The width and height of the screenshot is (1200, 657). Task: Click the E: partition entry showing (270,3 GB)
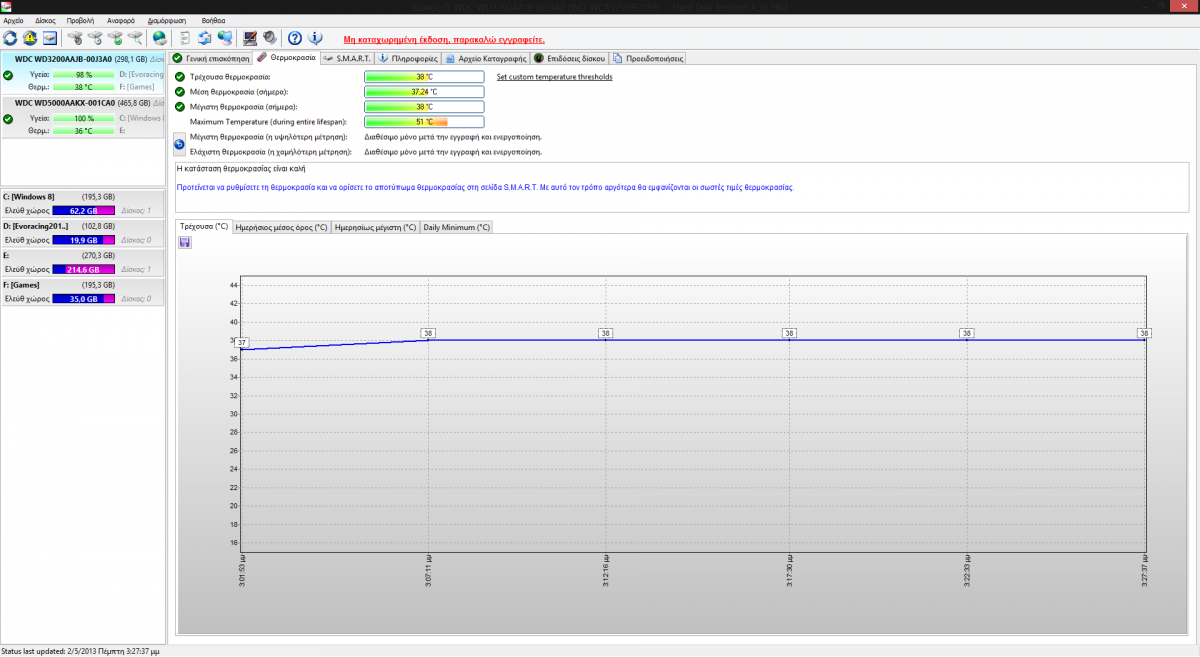(x=83, y=262)
